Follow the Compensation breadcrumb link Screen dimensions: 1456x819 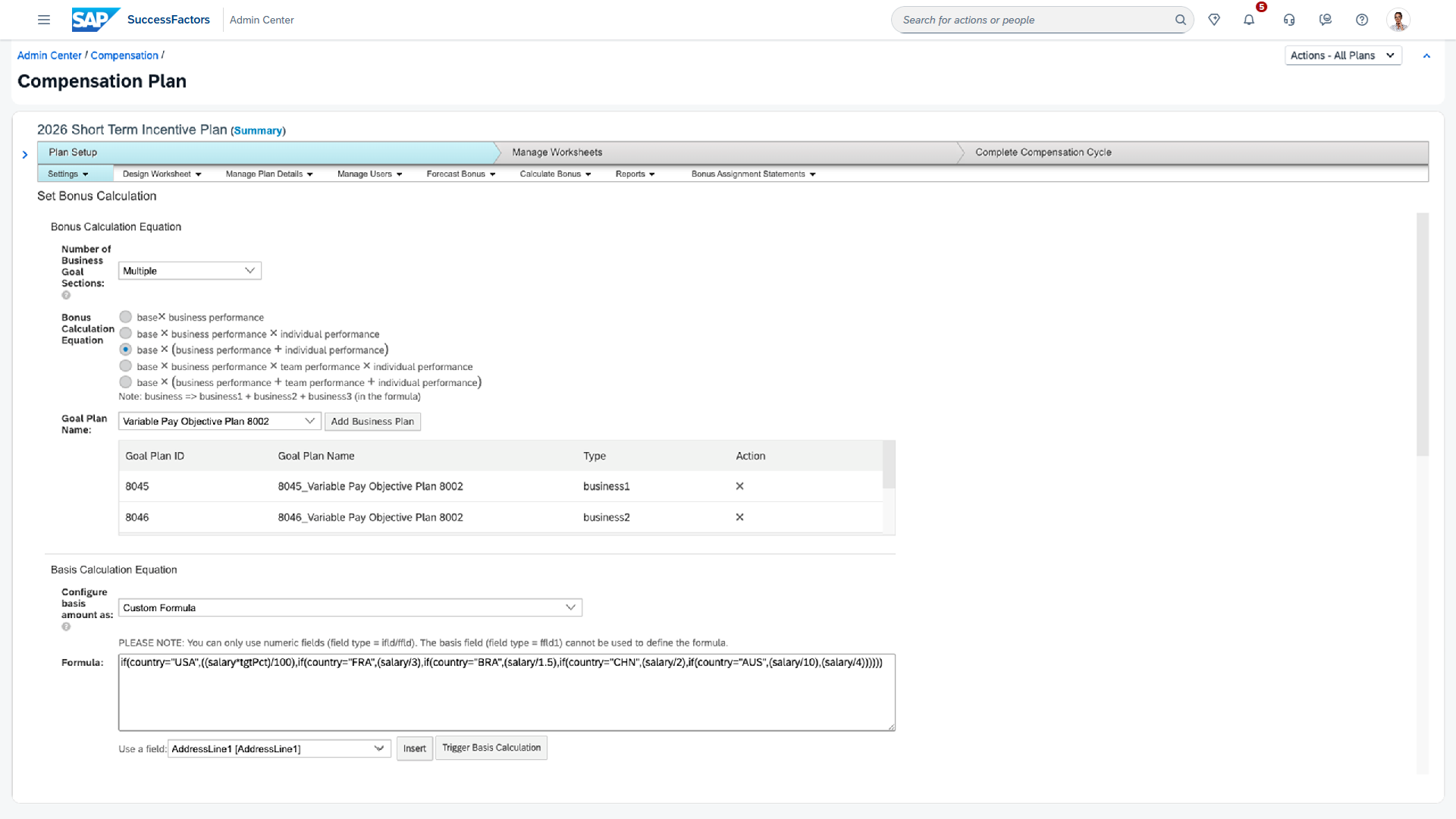(124, 55)
